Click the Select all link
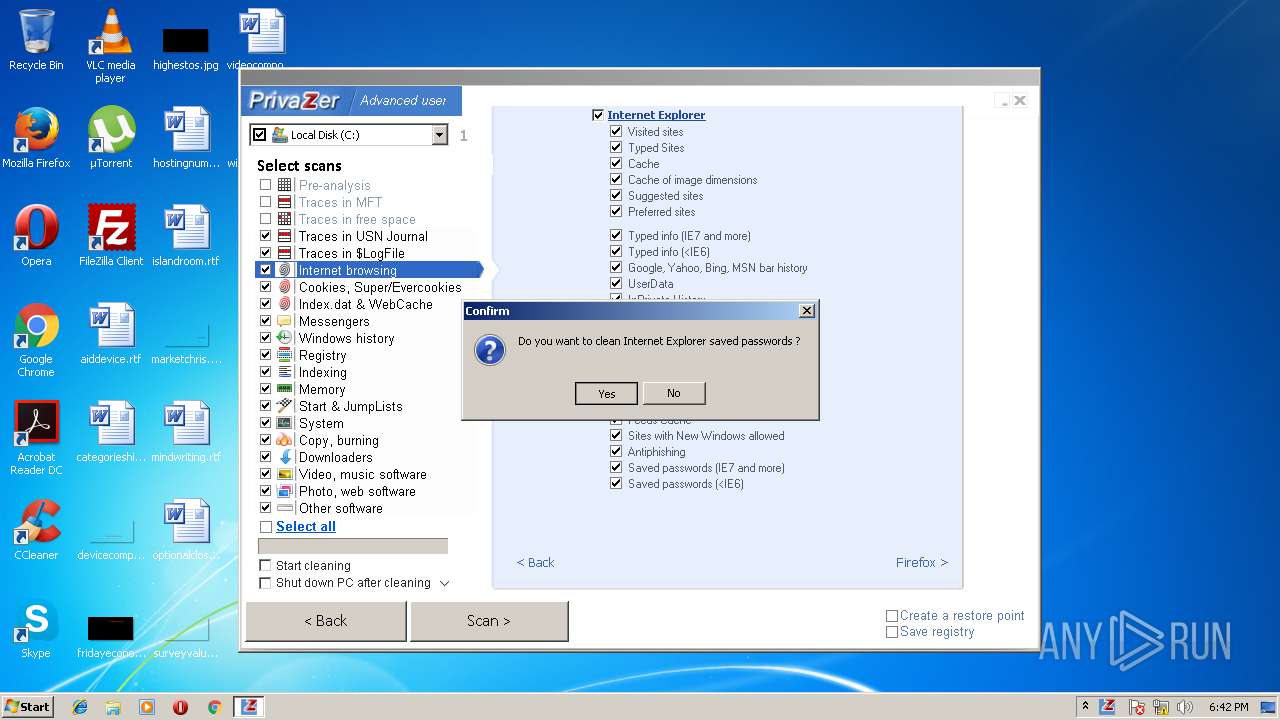Image resolution: width=1280 pixels, height=720 pixels. coord(305,526)
